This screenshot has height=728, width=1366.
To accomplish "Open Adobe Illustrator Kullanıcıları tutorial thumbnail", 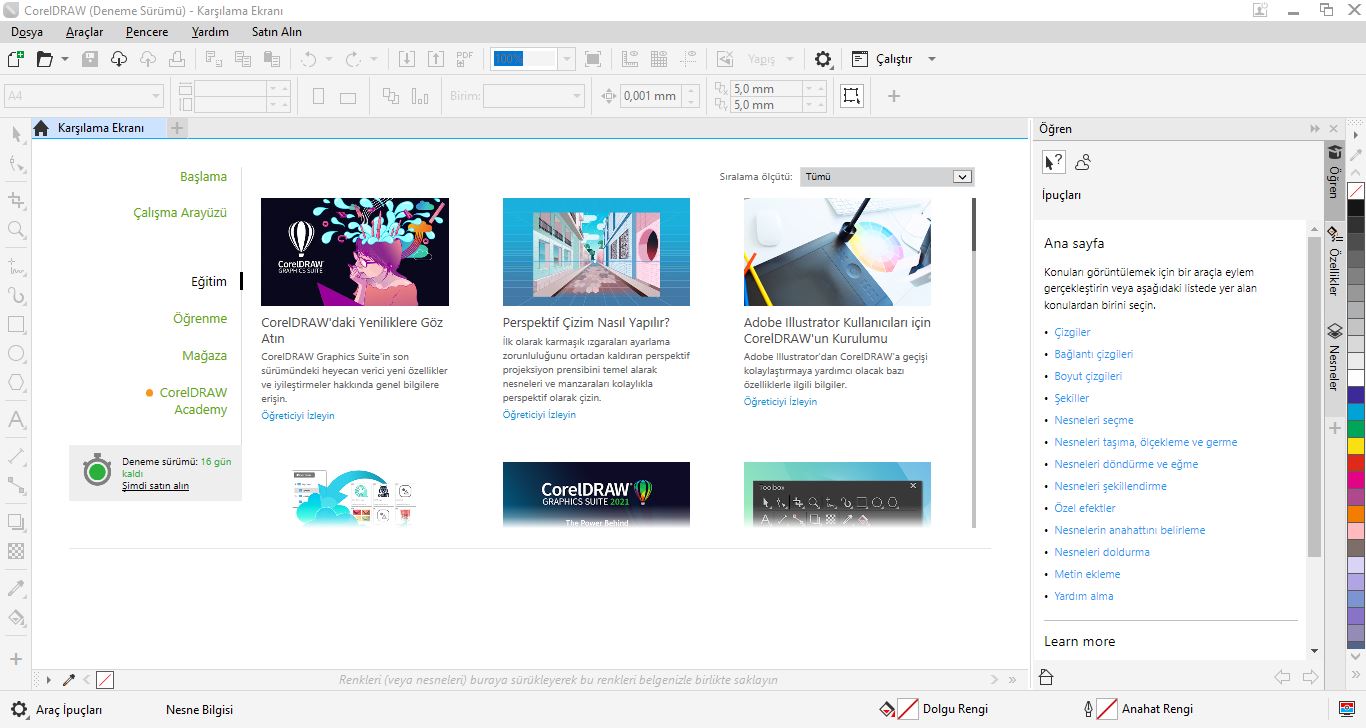I will tap(837, 252).
